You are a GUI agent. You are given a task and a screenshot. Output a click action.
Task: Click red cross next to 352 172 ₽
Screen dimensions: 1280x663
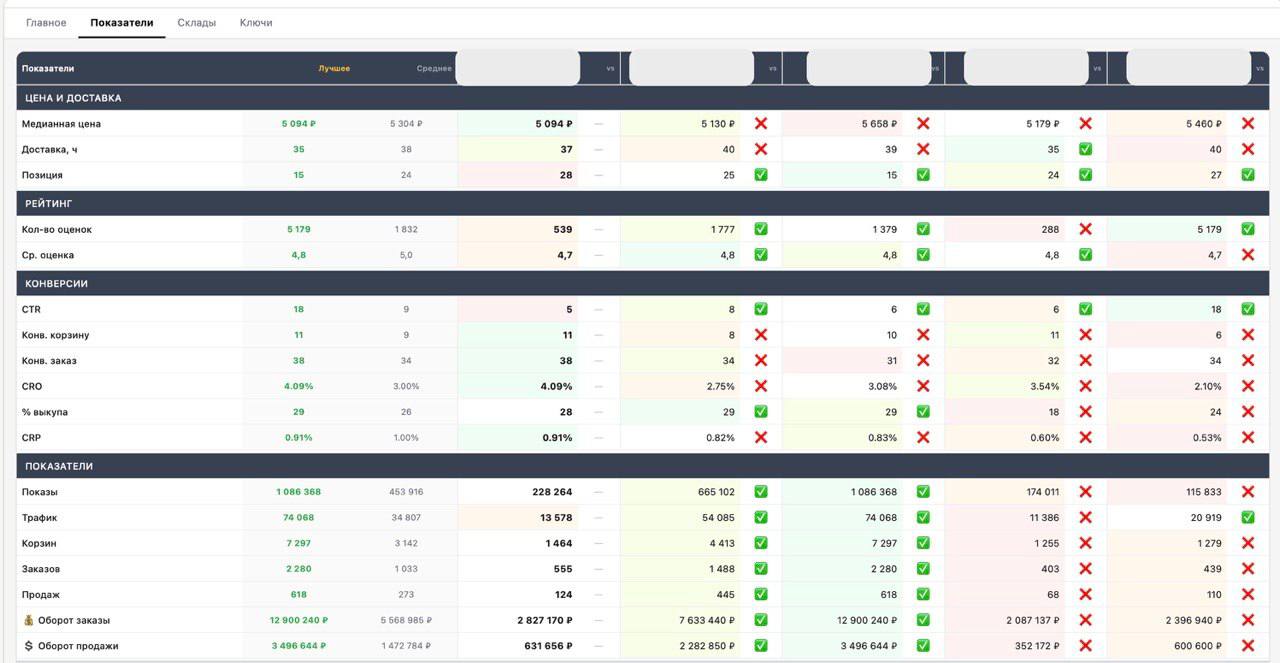point(1085,646)
